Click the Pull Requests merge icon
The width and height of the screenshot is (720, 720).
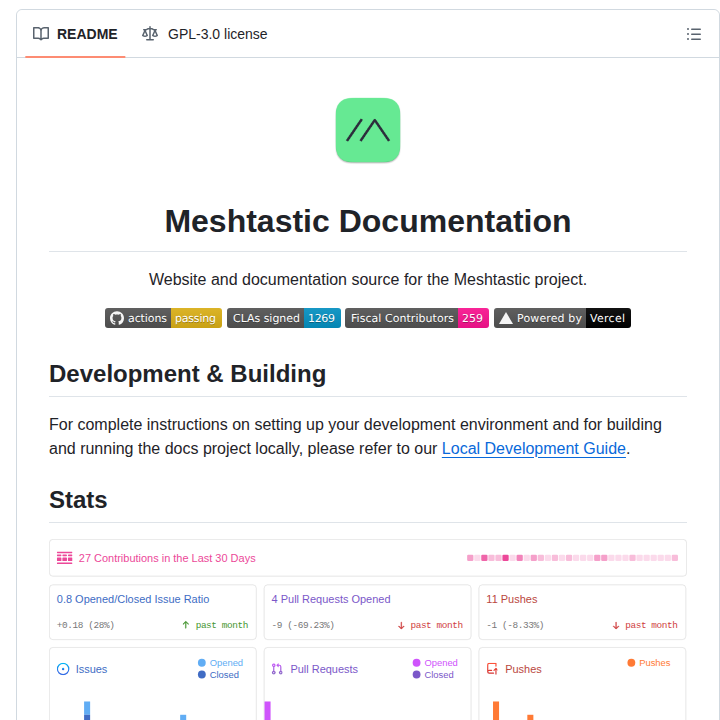(x=277, y=669)
